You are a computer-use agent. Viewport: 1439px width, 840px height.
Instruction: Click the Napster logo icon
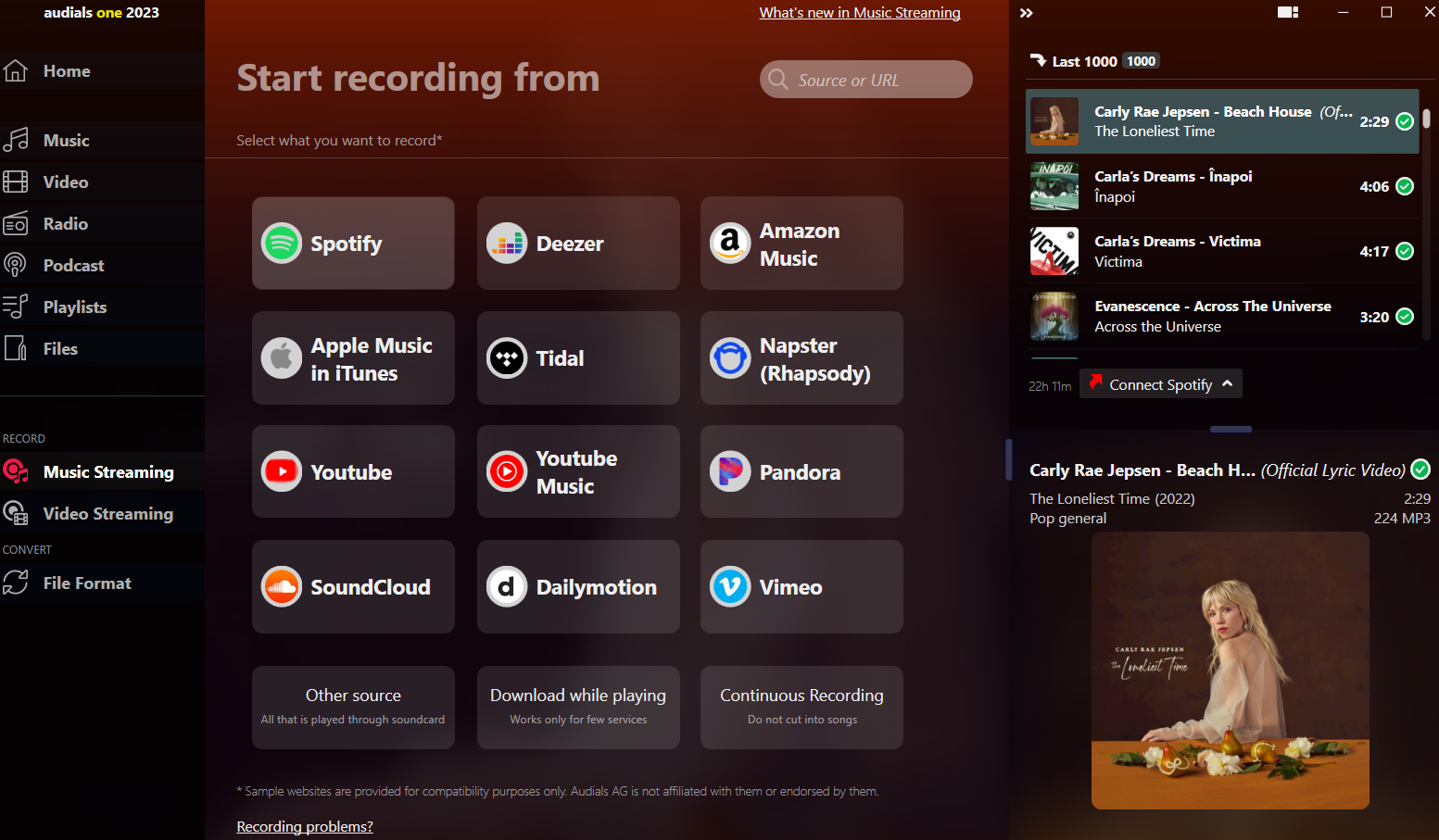click(730, 358)
